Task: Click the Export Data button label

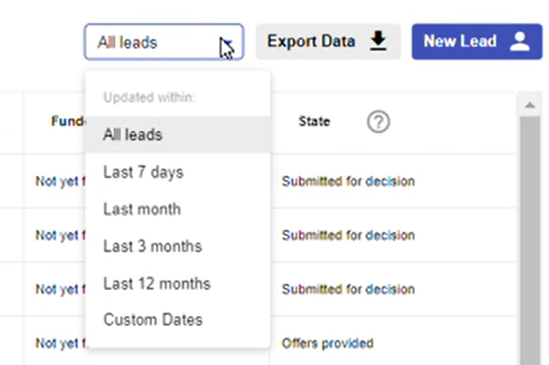Action: pyautogui.click(x=311, y=41)
